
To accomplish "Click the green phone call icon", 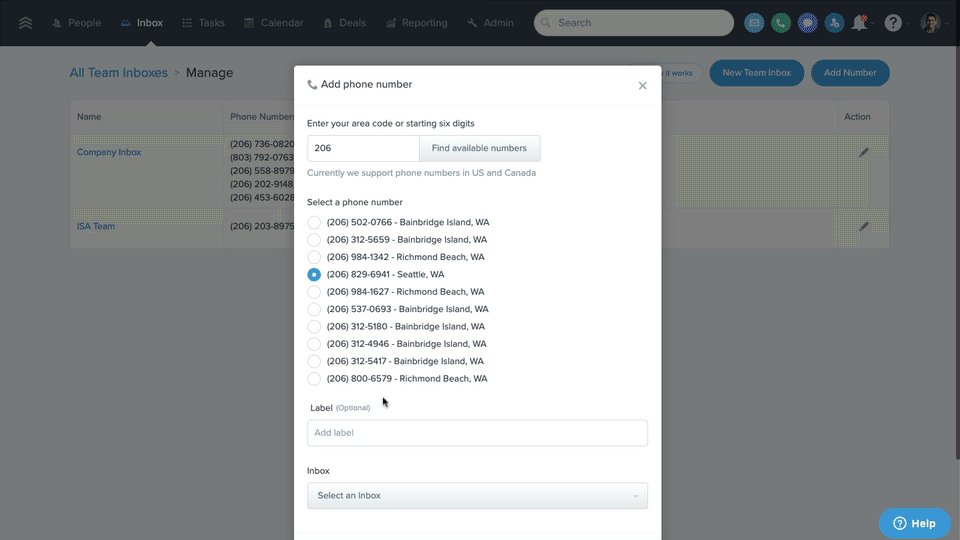I will [x=781, y=23].
